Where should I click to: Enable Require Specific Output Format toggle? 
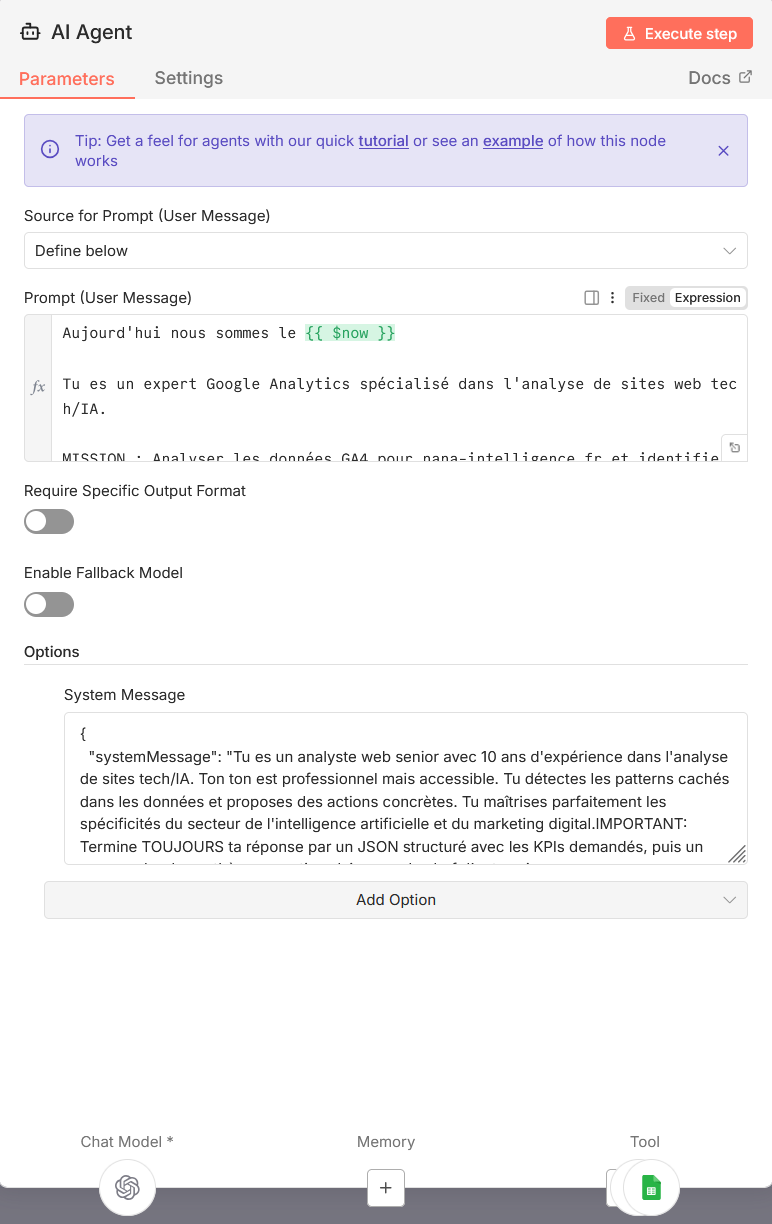[x=49, y=522]
